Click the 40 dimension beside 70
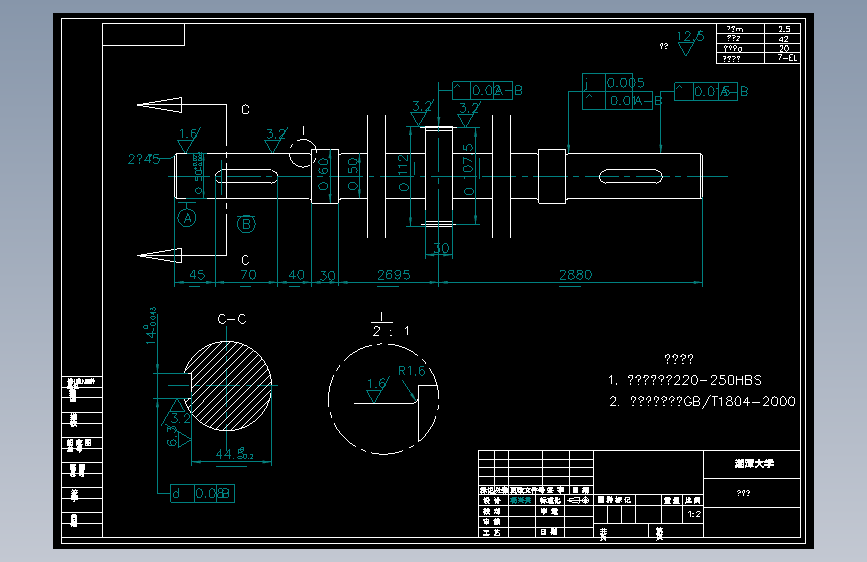The height and width of the screenshot is (562, 867). point(296,275)
